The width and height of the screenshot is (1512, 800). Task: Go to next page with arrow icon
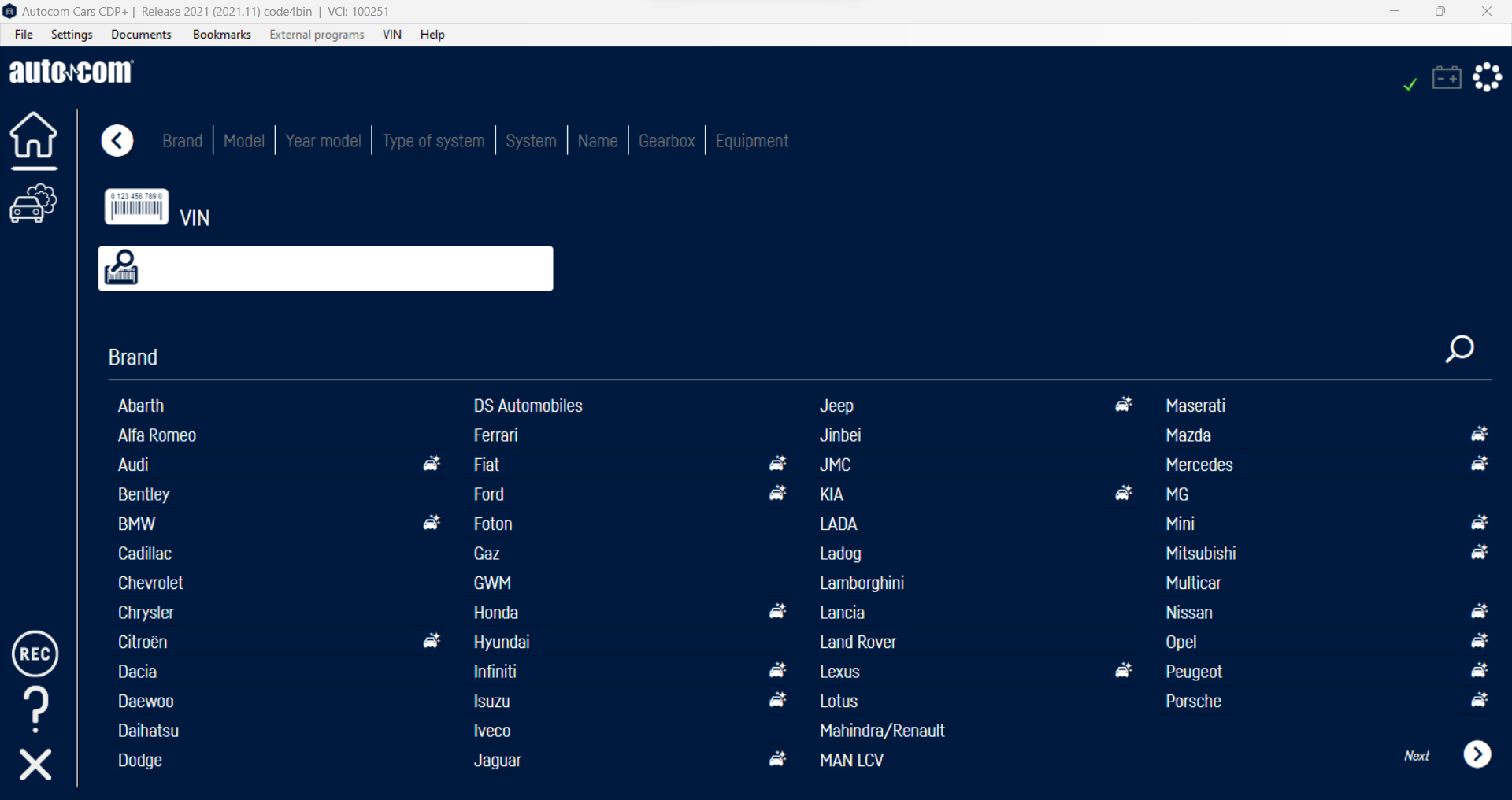point(1477,754)
